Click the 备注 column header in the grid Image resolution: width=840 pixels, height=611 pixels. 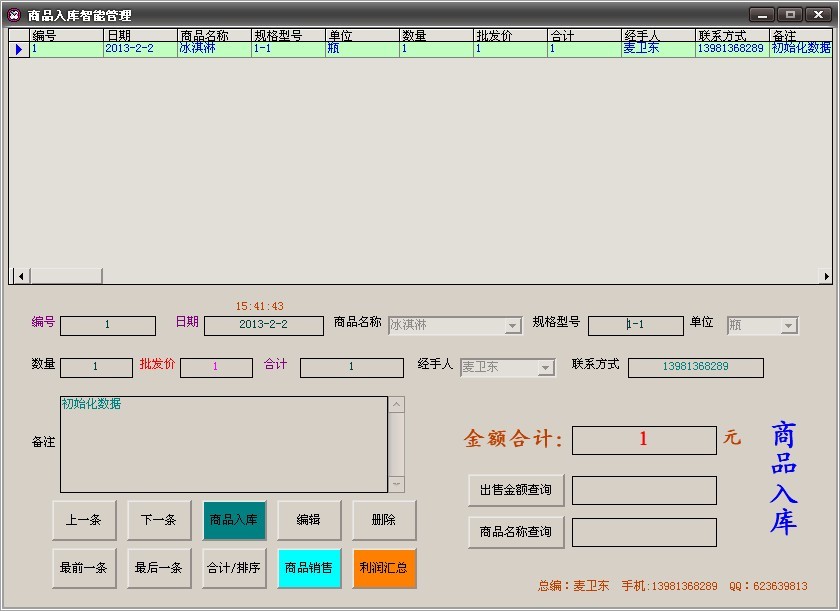coord(800,35)
